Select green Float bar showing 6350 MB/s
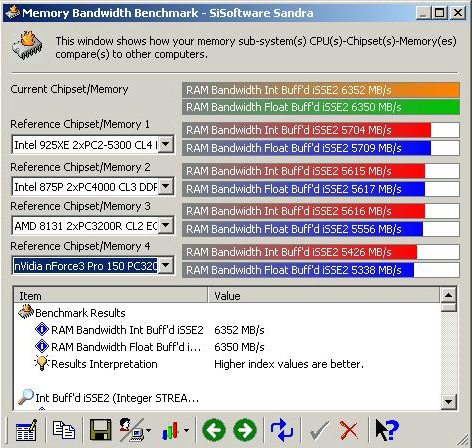The width and height of the screenshot is (472, 448). tap(321, 107)
